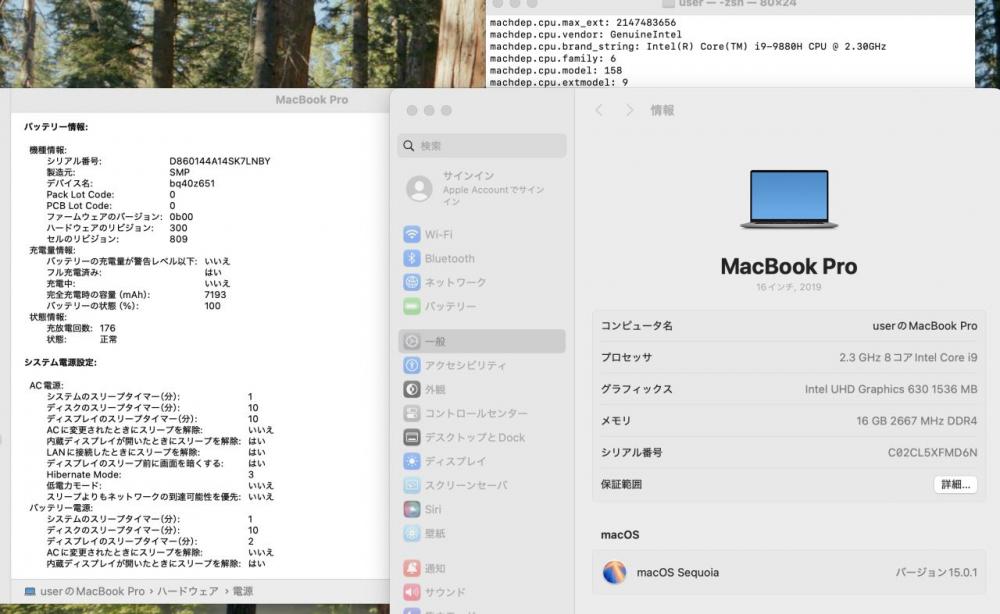Click the 16インチ, 2019 model text
The width and height of the screenshot is (1000, 614).
tap(789, 287)
